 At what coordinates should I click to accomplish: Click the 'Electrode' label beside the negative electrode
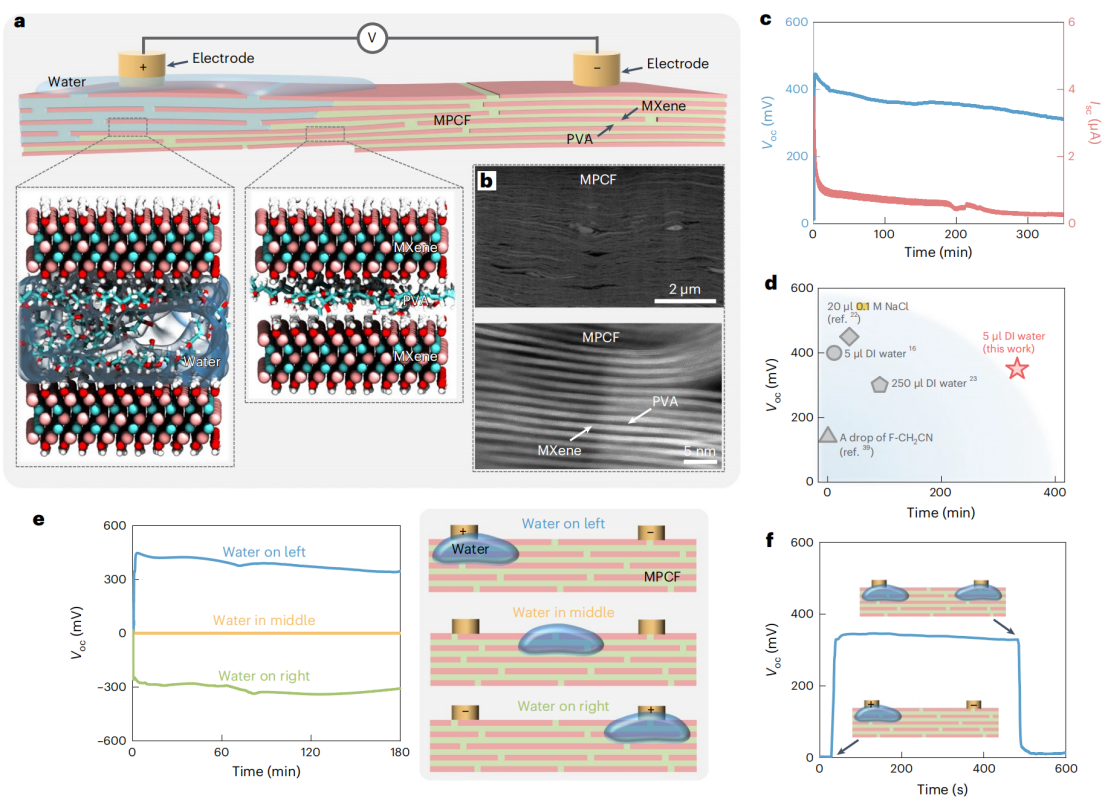[x=677, y=64]
